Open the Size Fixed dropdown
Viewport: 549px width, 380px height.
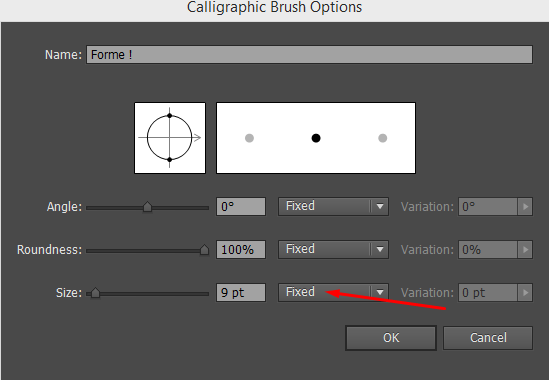[333, 292]
